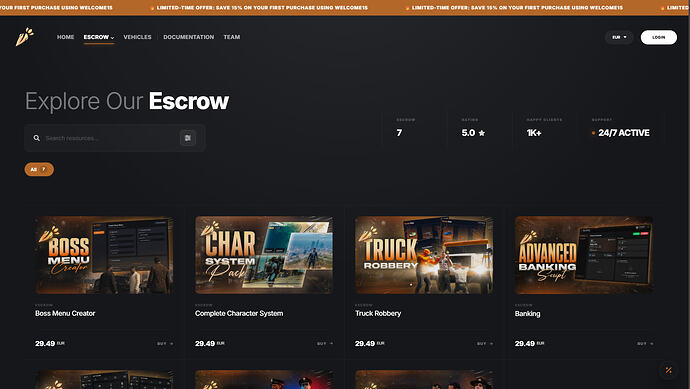Buy the Complete Character System
The image size is (690, 389).
[x=325, y=344]
